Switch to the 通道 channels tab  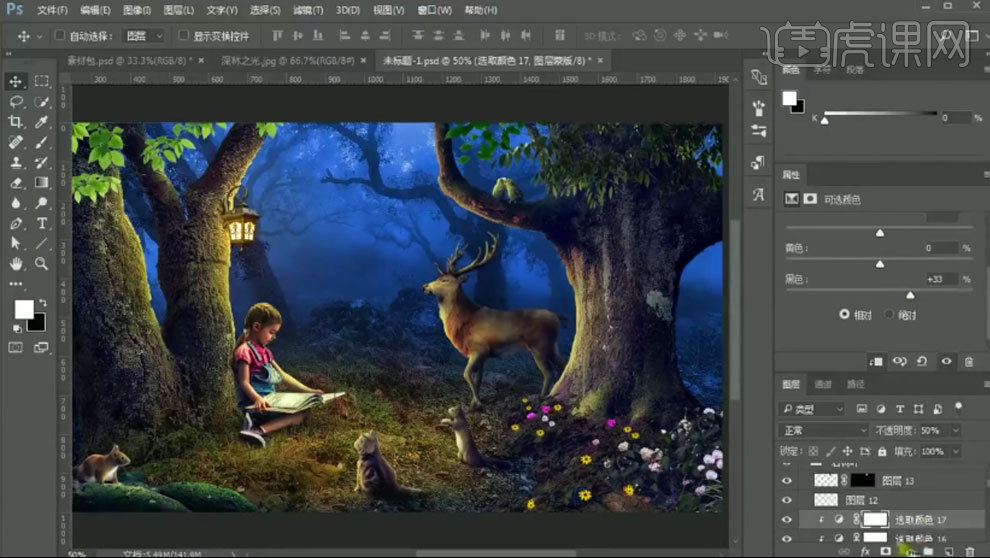(823, 384)
